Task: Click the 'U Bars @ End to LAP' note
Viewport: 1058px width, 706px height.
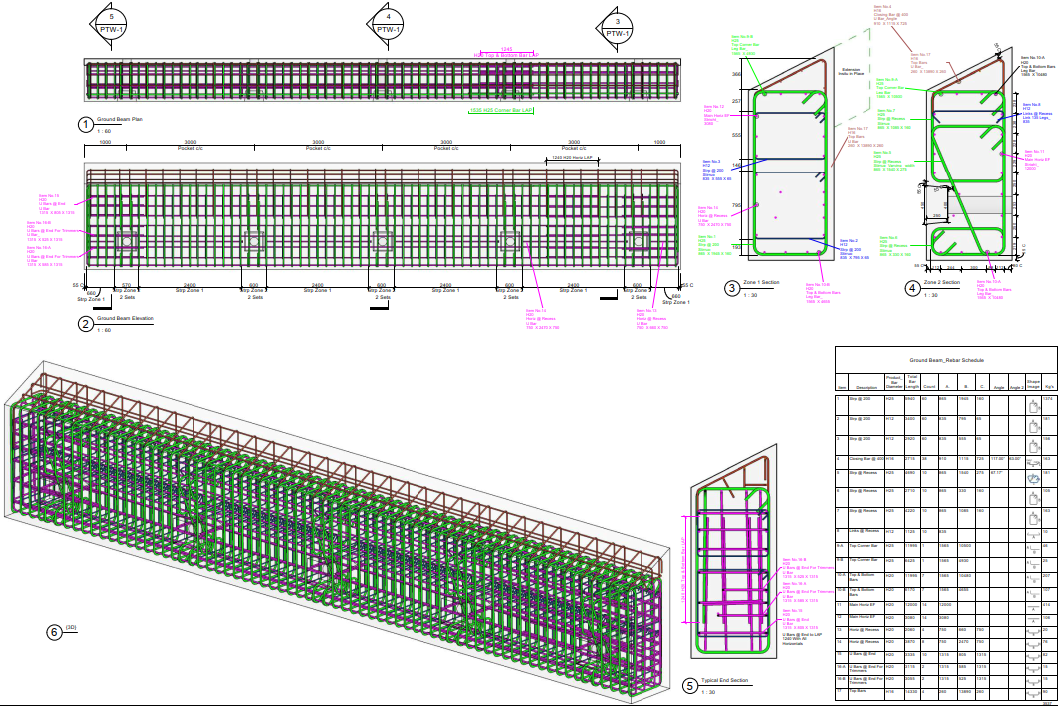Action: click(802, 639)
